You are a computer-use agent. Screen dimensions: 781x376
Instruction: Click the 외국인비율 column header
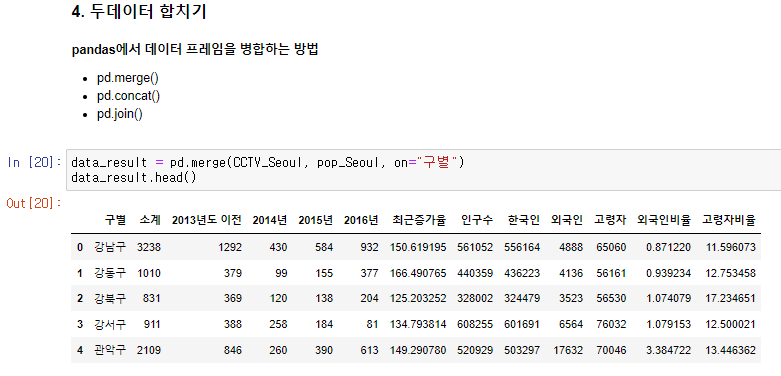(x=664, y=220)
